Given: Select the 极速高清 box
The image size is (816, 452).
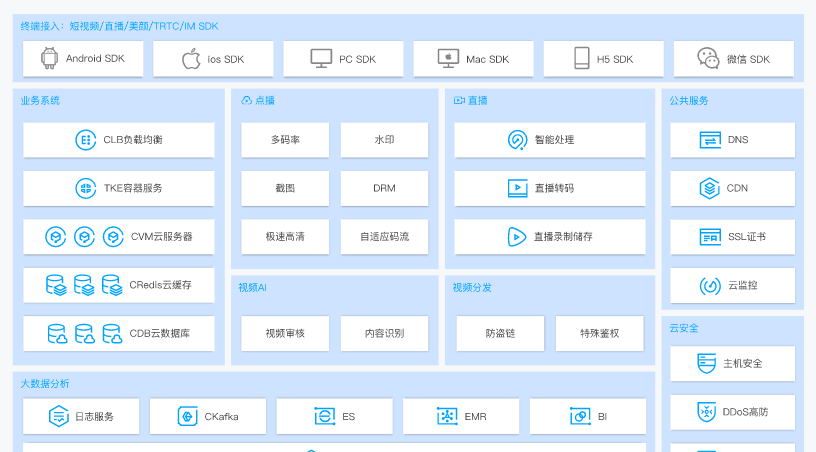Looking at the screenshot, I should [x=285, y=237].
